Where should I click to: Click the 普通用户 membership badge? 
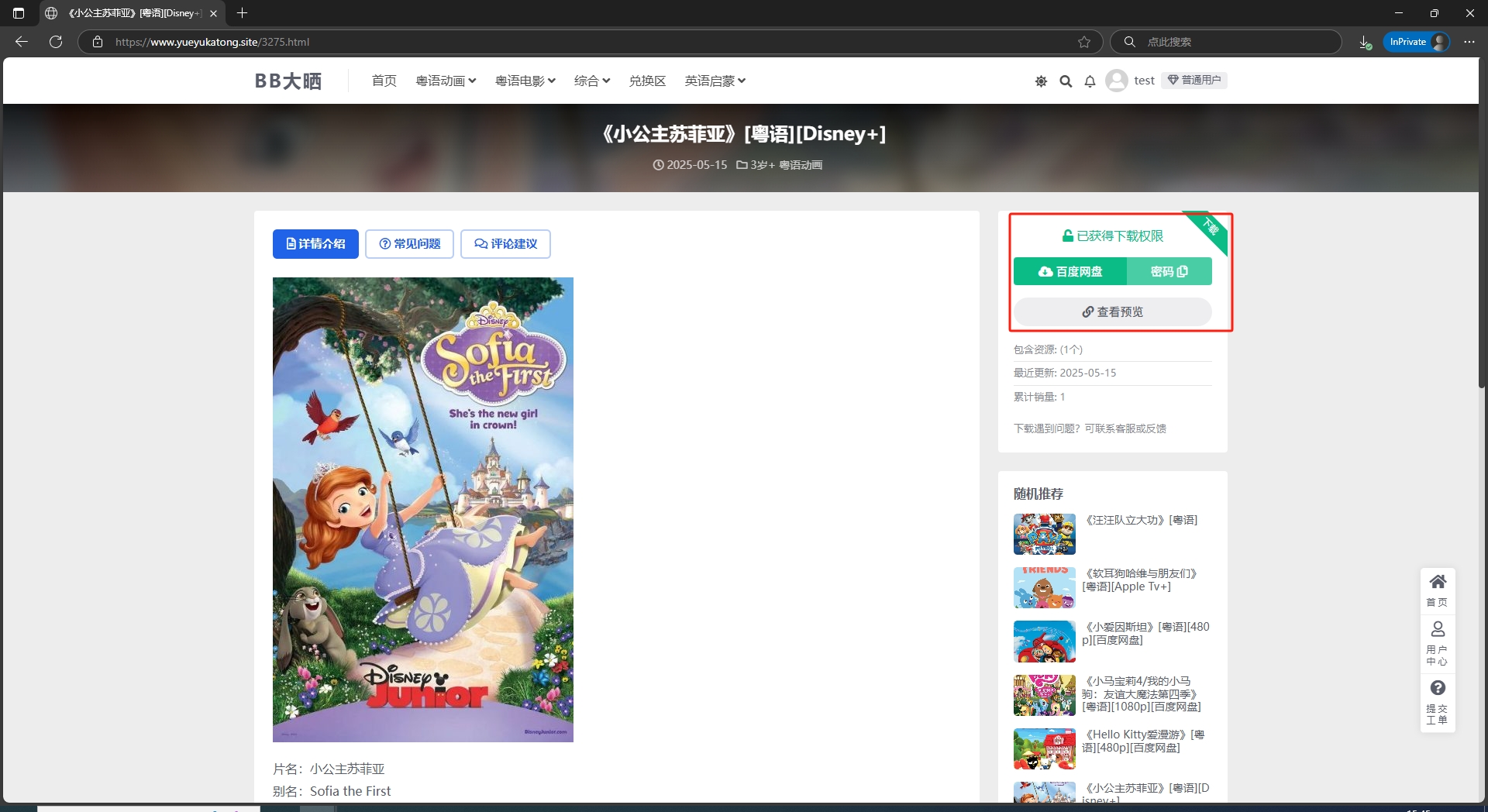[1193, 80]
